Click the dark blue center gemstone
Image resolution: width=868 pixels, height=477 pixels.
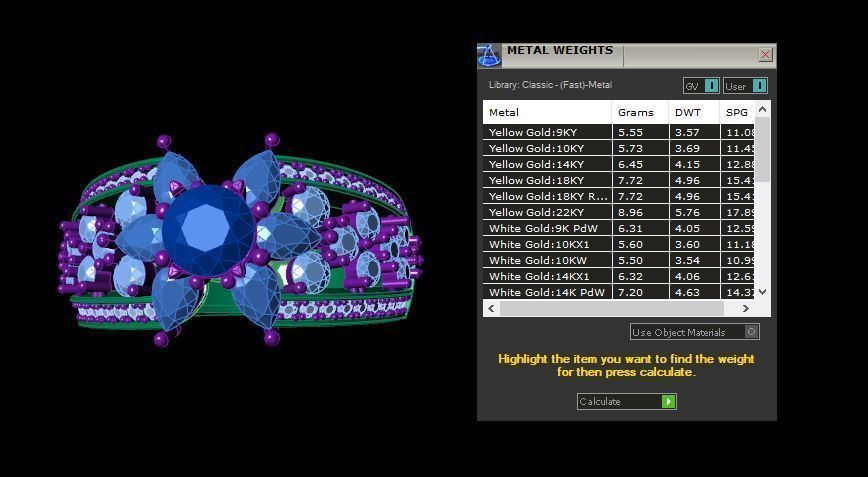pos(208,231)
